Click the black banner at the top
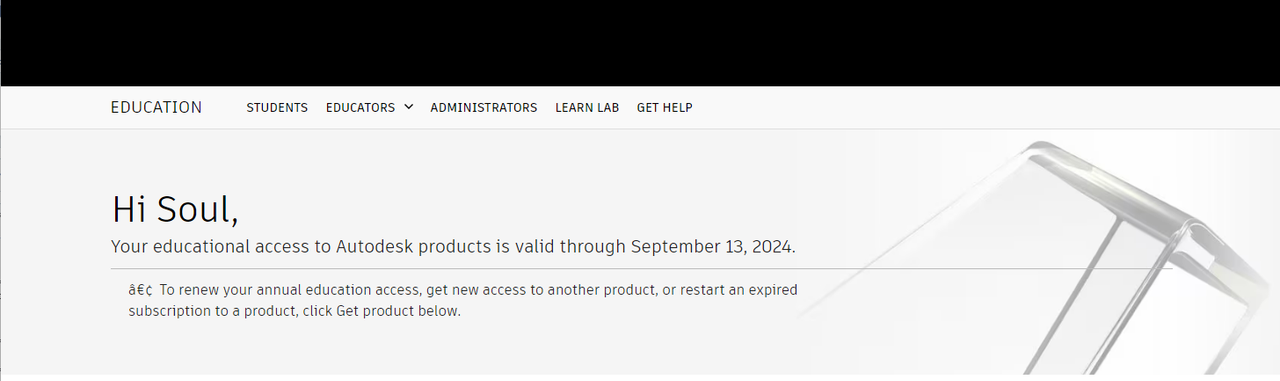 640,43
